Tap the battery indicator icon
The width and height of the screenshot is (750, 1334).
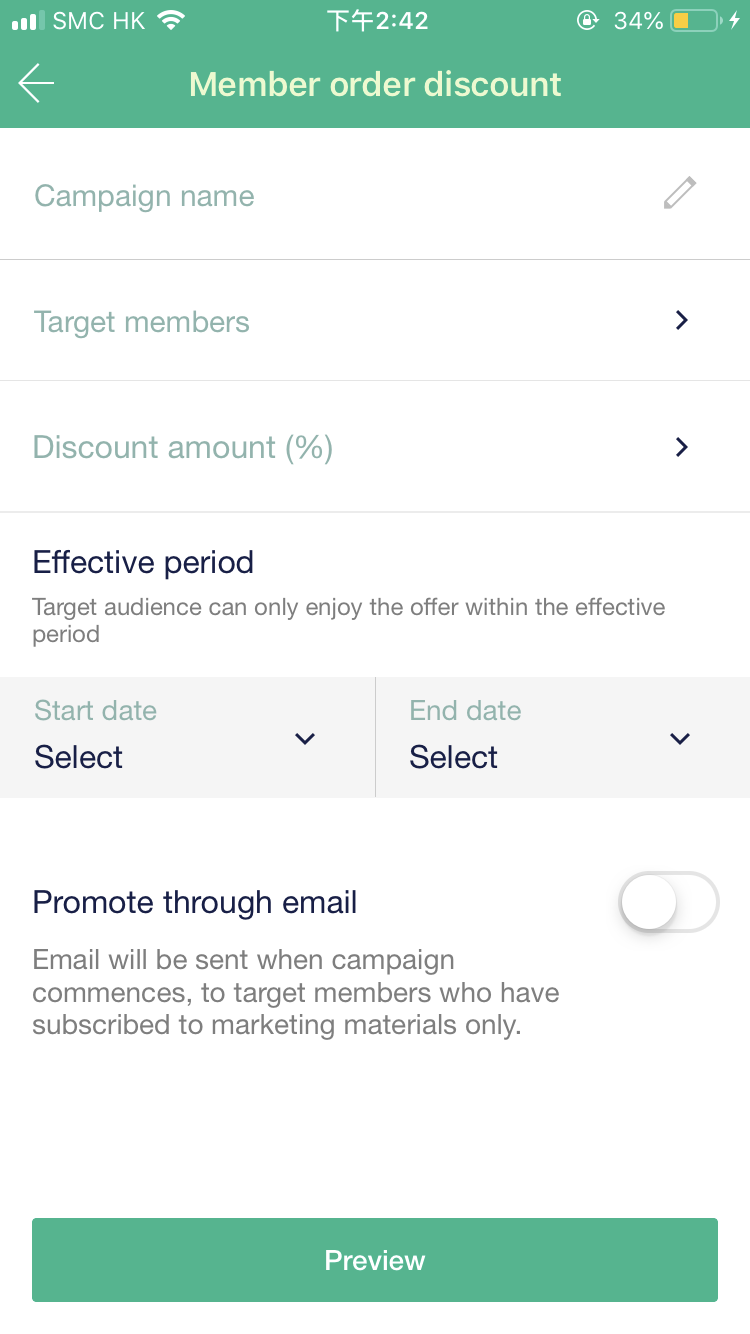(x=695, y=21)
